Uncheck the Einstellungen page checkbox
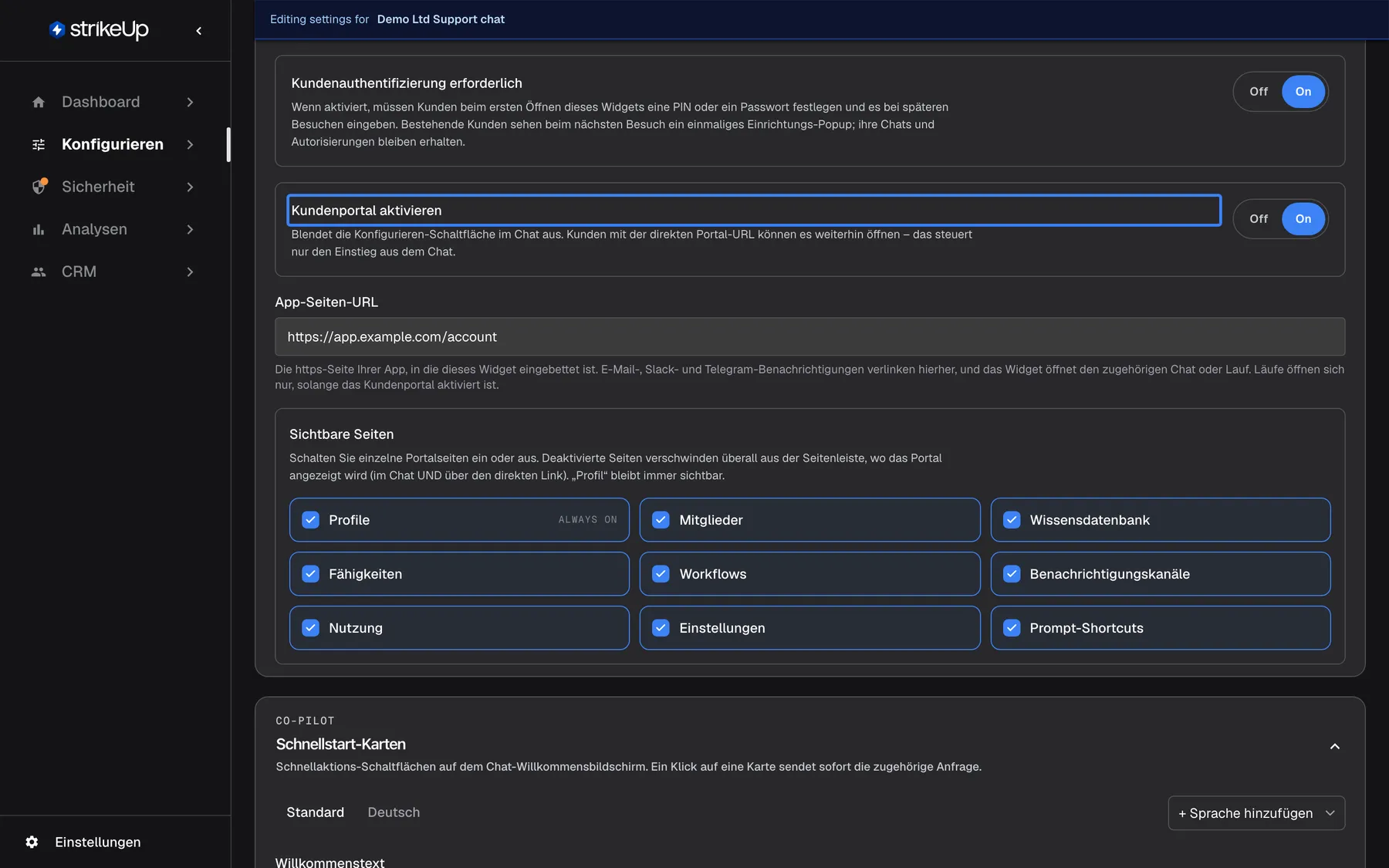 coord(661,628)
